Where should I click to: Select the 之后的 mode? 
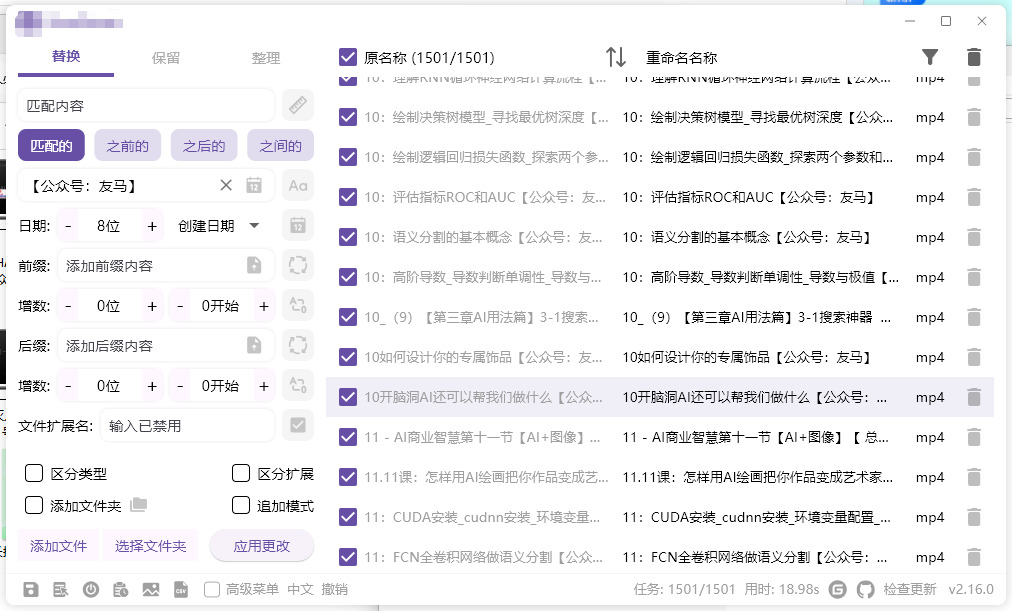pyautogui.click(x=204, y=146)
